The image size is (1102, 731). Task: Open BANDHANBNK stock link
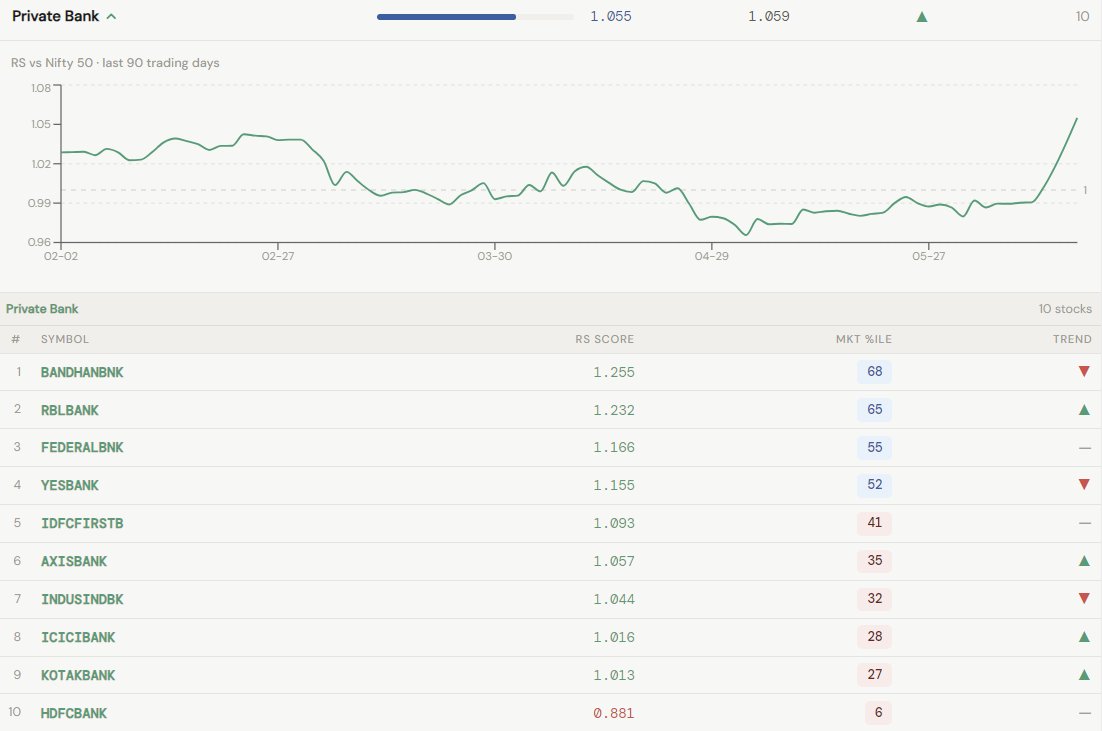click(82, 373)
